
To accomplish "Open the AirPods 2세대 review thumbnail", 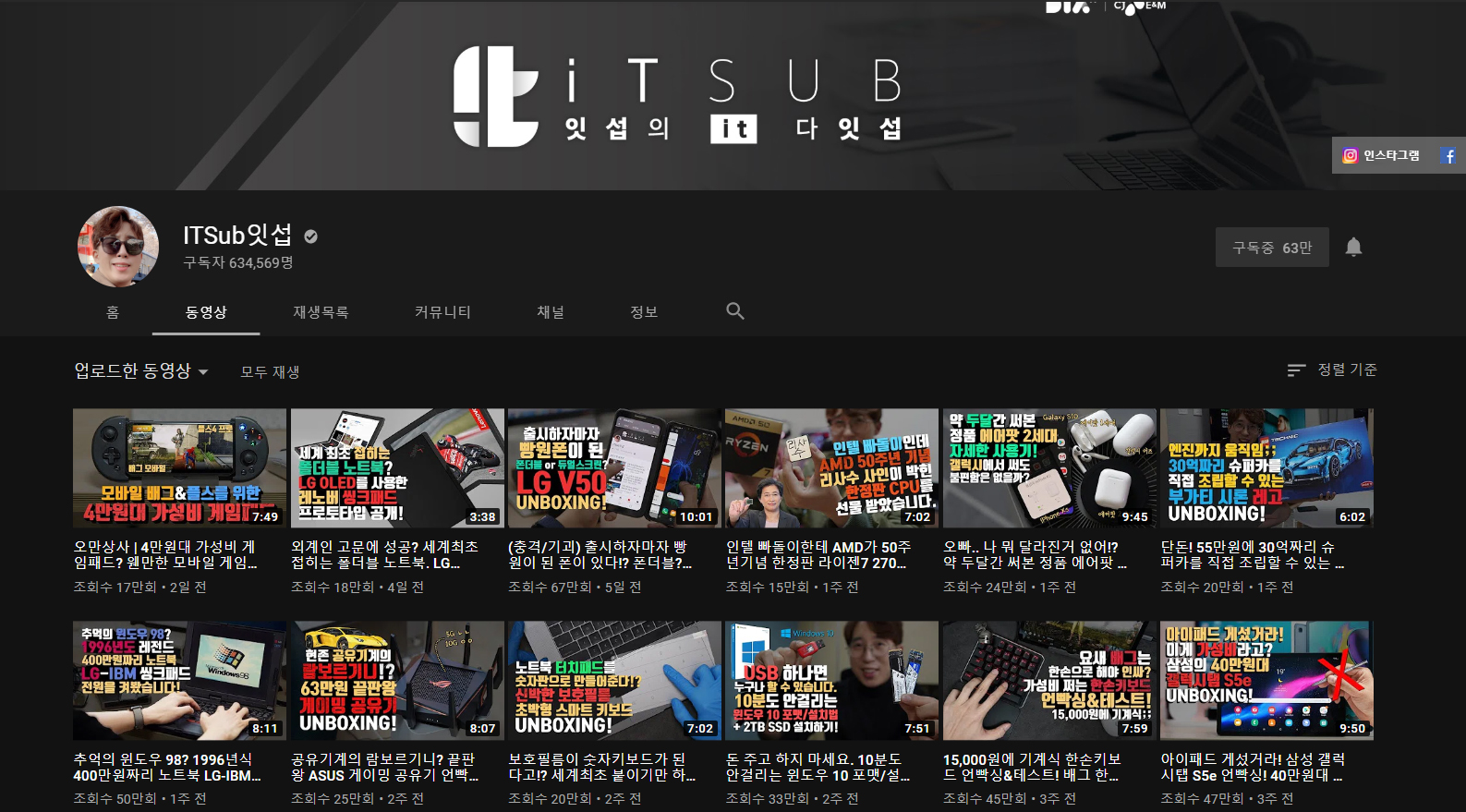I will (1049, 468).
